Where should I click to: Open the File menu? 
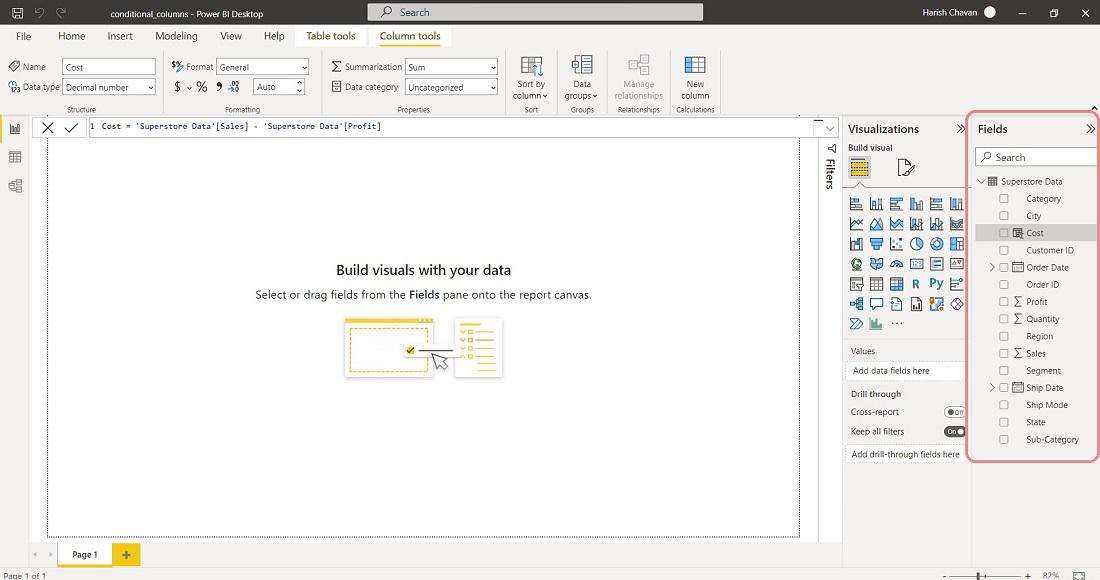pyautogui.click(x=23, y=36)
